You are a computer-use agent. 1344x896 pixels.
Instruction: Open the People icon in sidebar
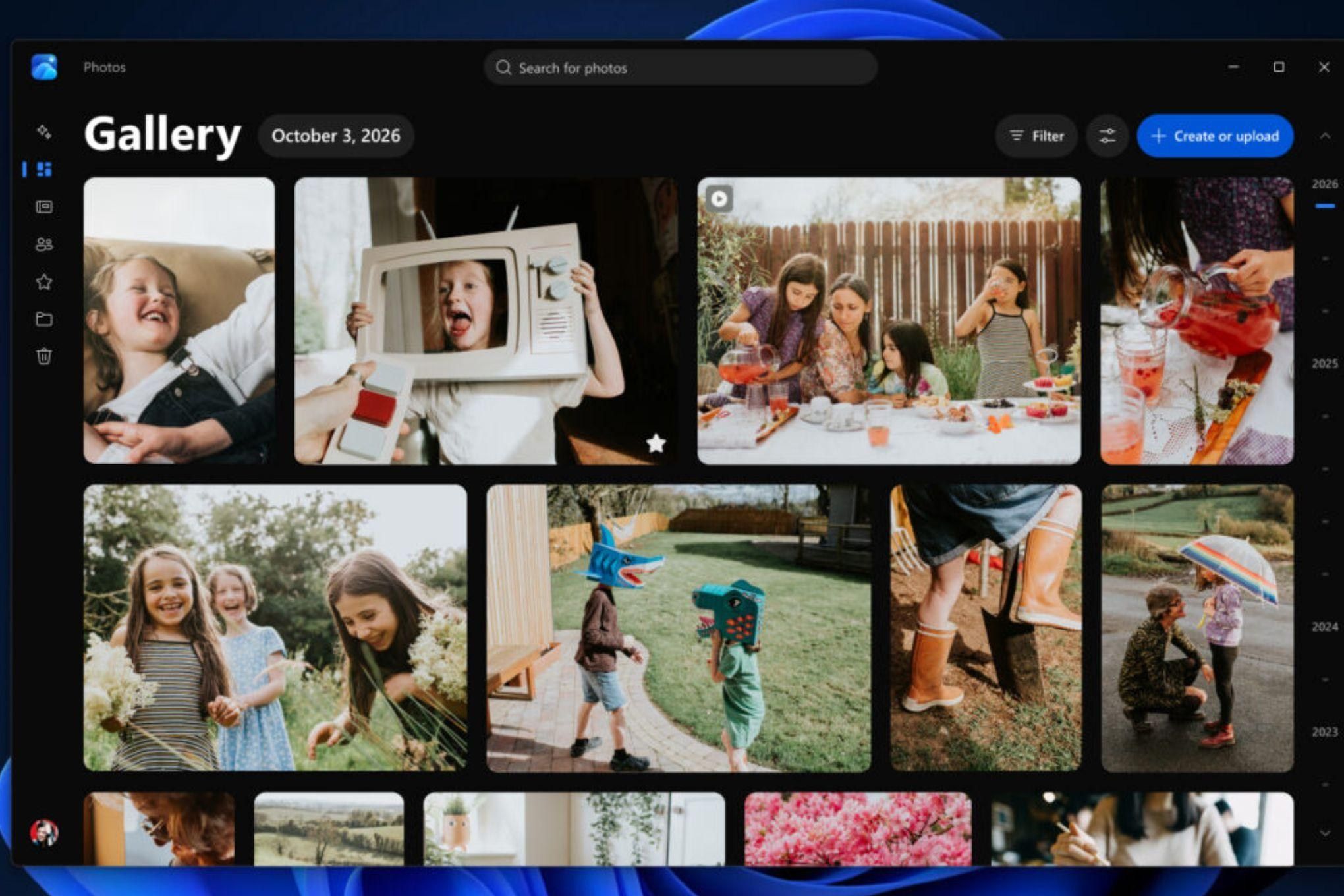[44, 244]
